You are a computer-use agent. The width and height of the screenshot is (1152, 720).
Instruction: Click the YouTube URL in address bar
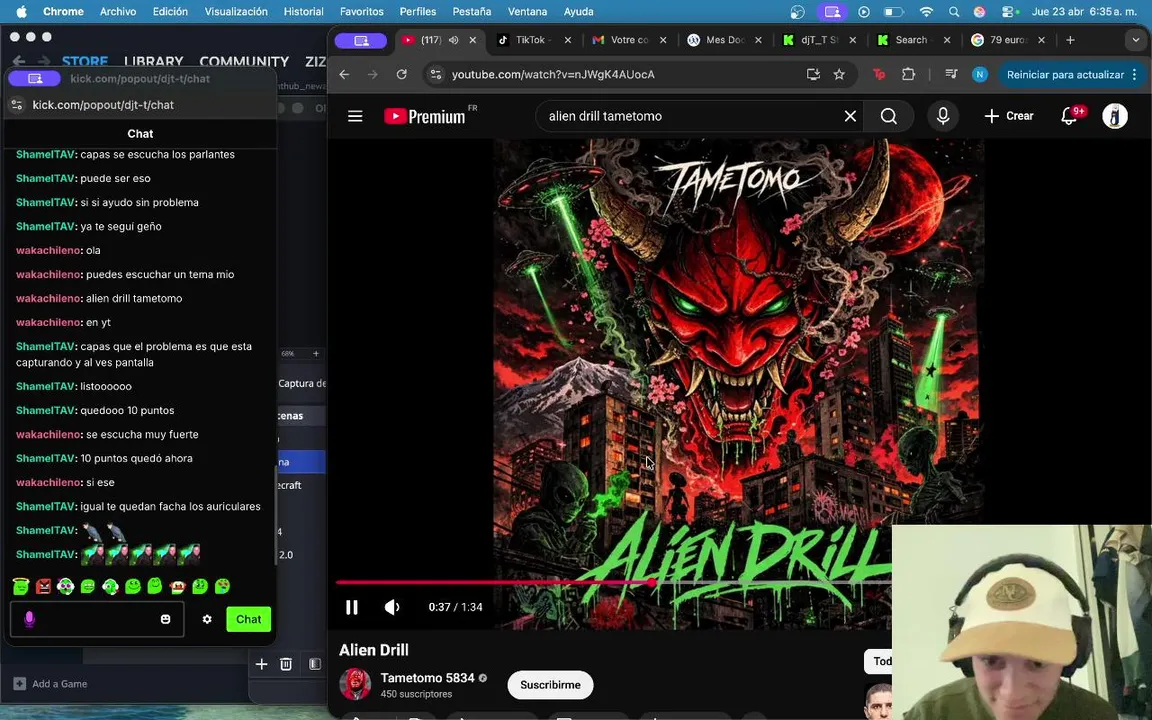pos(553,74)
